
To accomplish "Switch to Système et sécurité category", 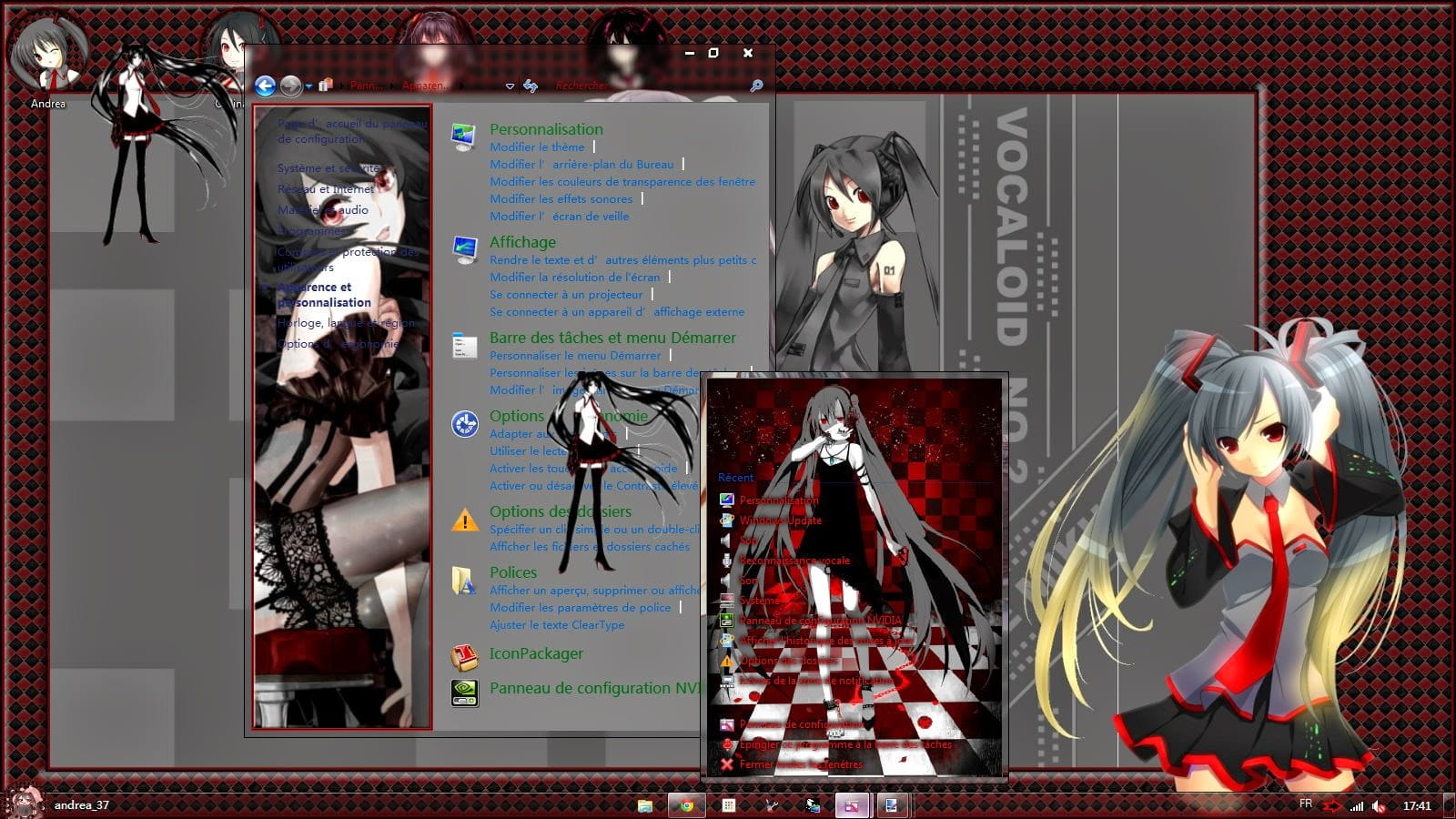I will (330, 169).
